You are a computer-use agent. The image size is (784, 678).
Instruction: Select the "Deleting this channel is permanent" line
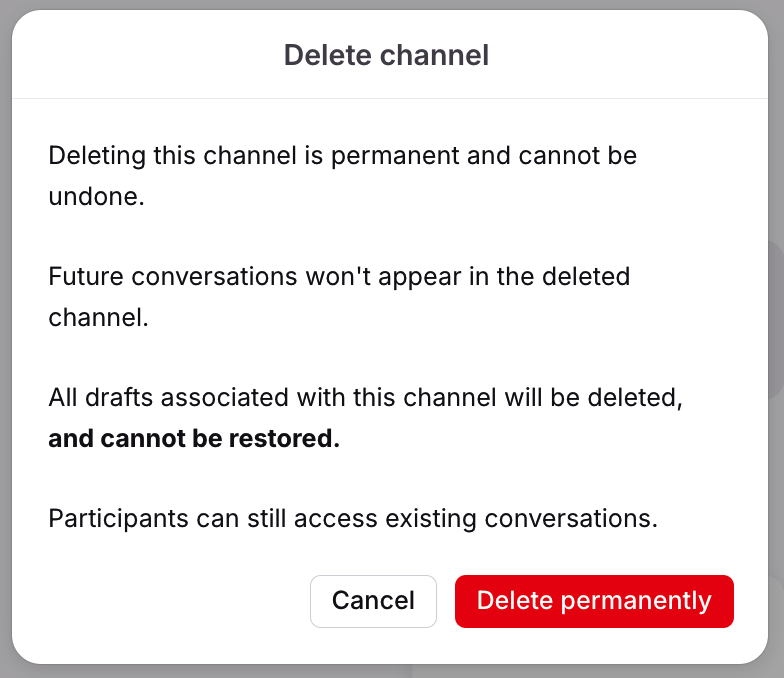[x=342, y=156]
